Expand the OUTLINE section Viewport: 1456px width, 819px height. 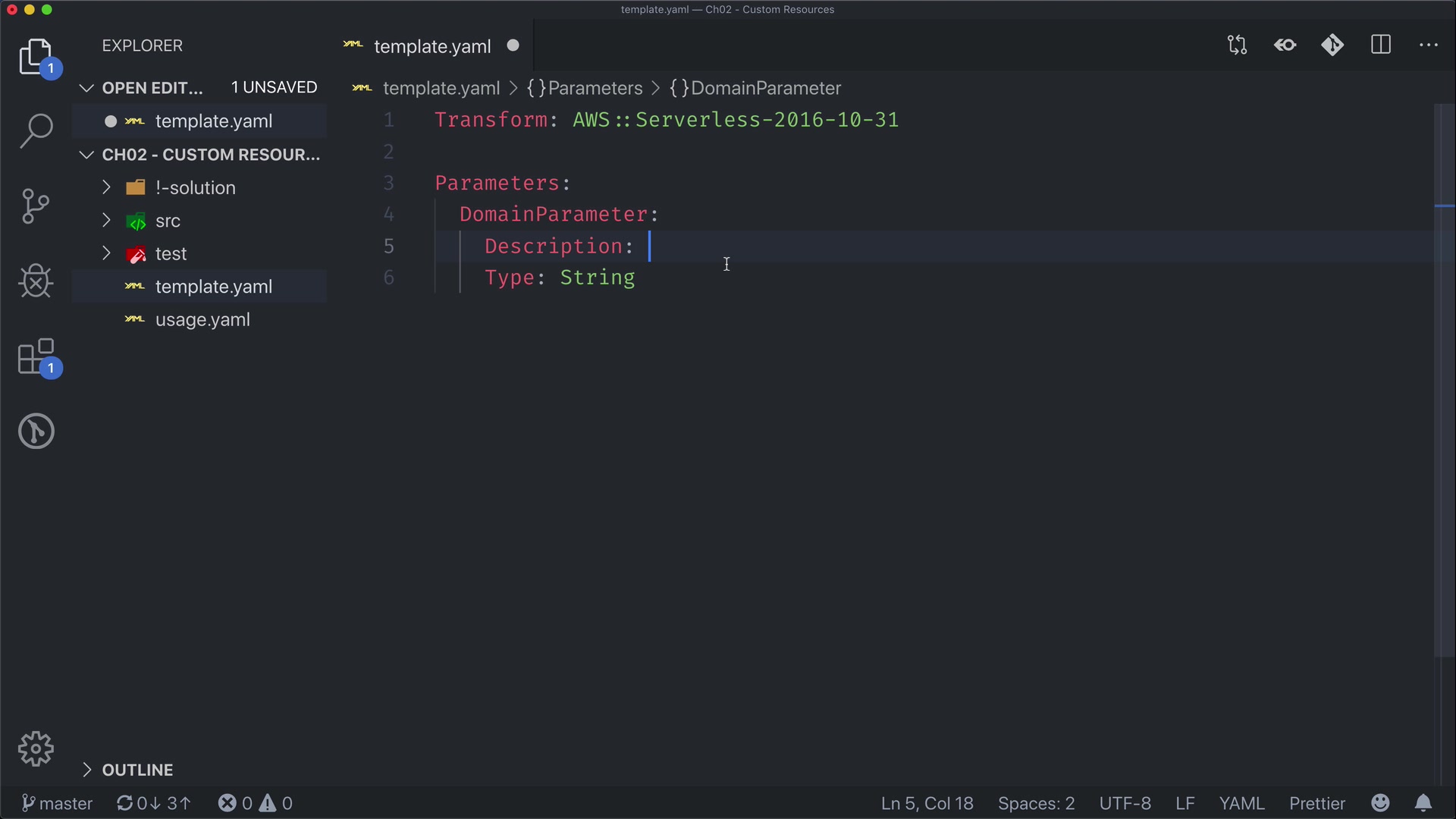pyautogui.click(x=137, y=770)
